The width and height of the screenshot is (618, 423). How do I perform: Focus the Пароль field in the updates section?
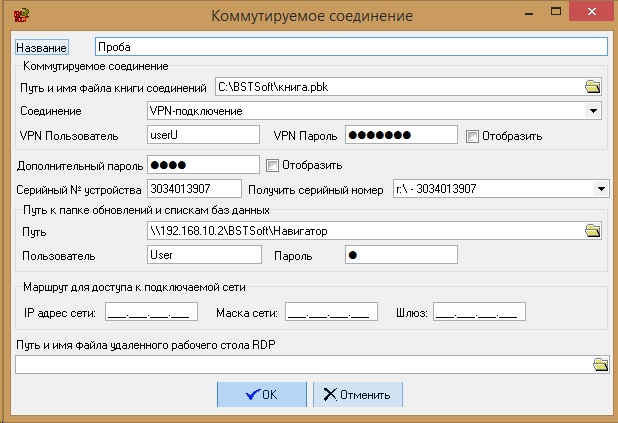(401, 255)
